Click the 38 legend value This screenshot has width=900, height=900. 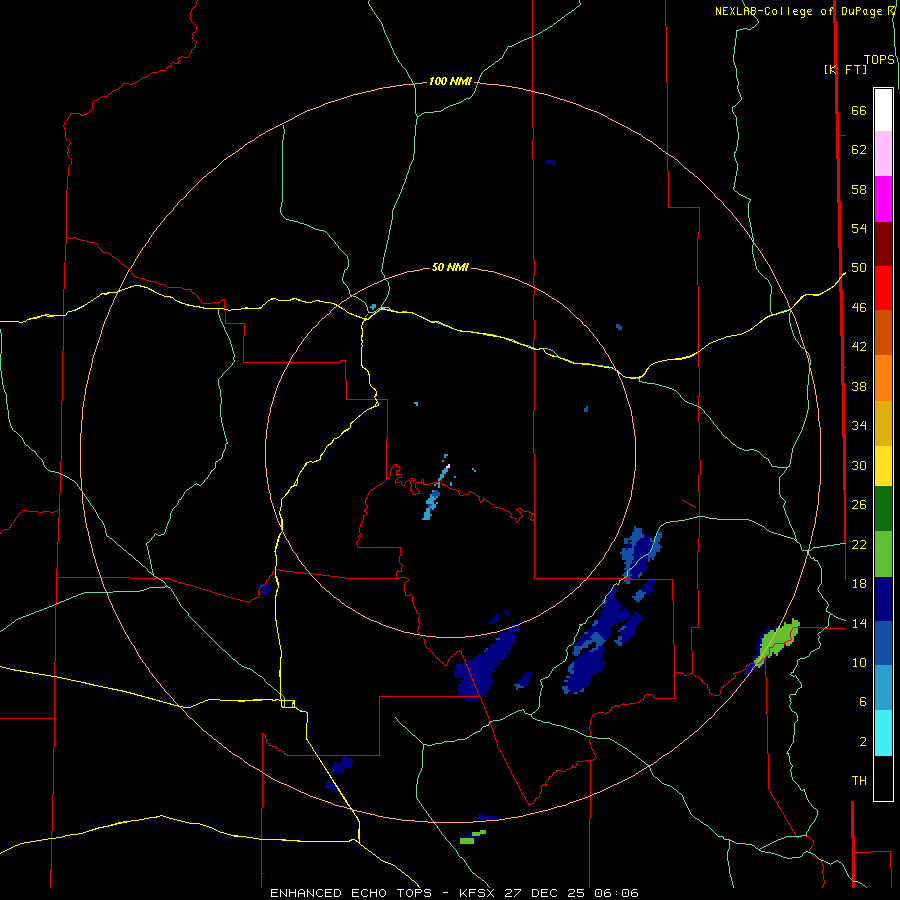tap(859, 386)
